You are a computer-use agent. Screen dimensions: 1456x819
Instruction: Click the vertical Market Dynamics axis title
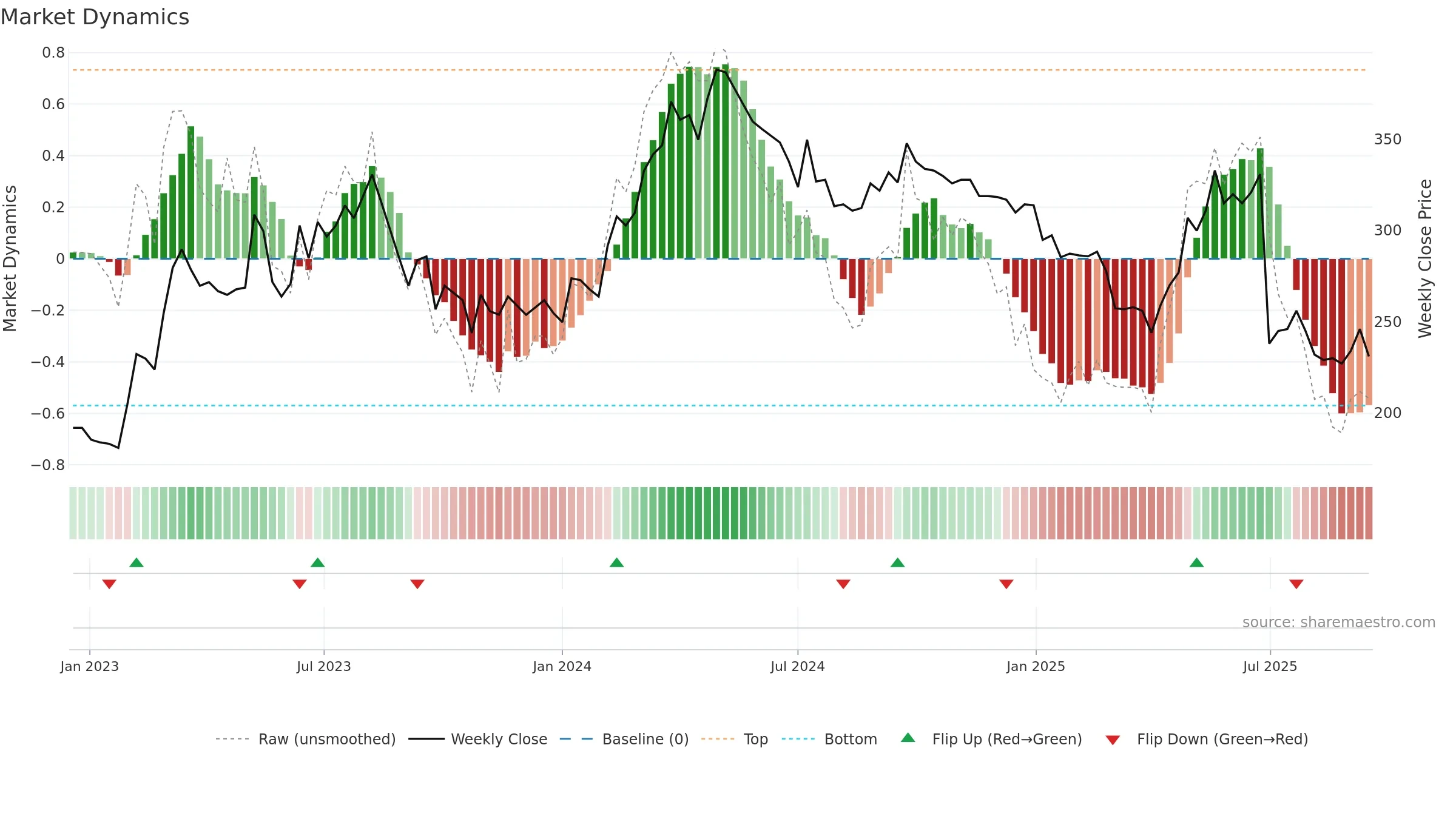point(10,258)
